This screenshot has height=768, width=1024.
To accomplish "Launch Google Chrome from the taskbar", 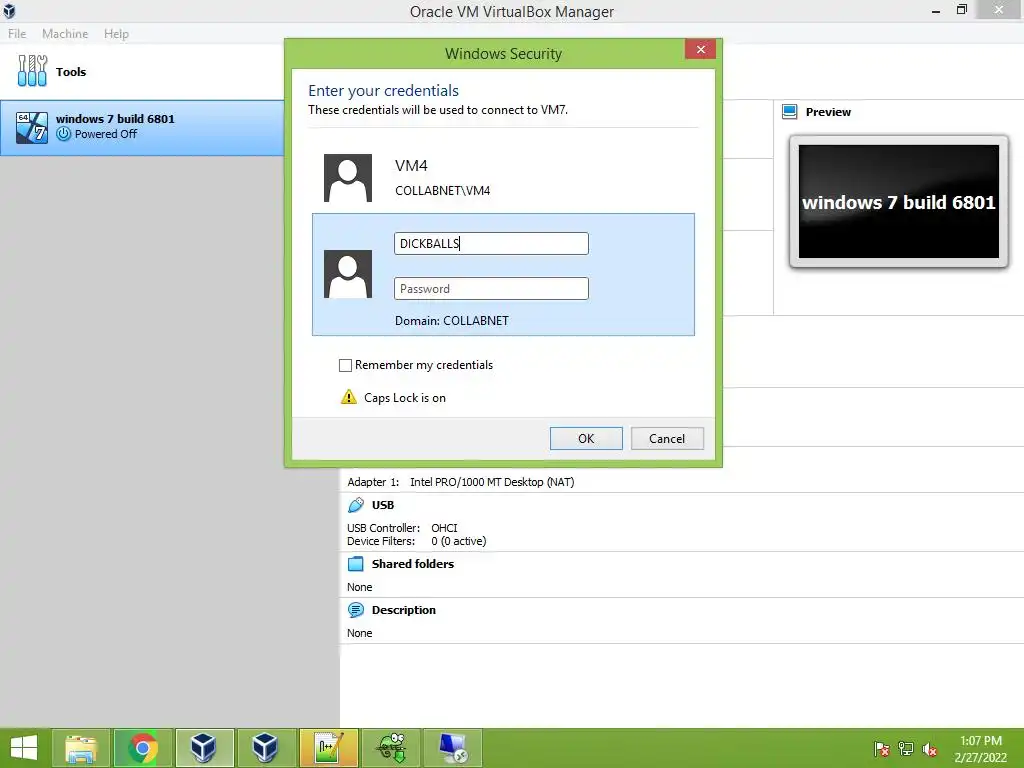I will [x=142, y=748].
